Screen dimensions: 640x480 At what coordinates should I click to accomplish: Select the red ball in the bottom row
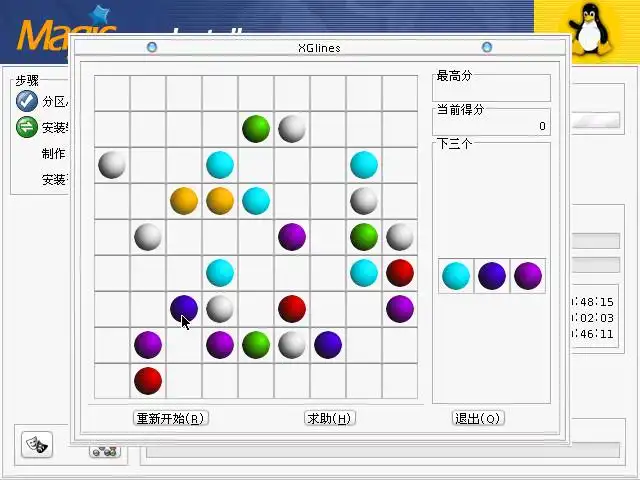click(148, 381)
